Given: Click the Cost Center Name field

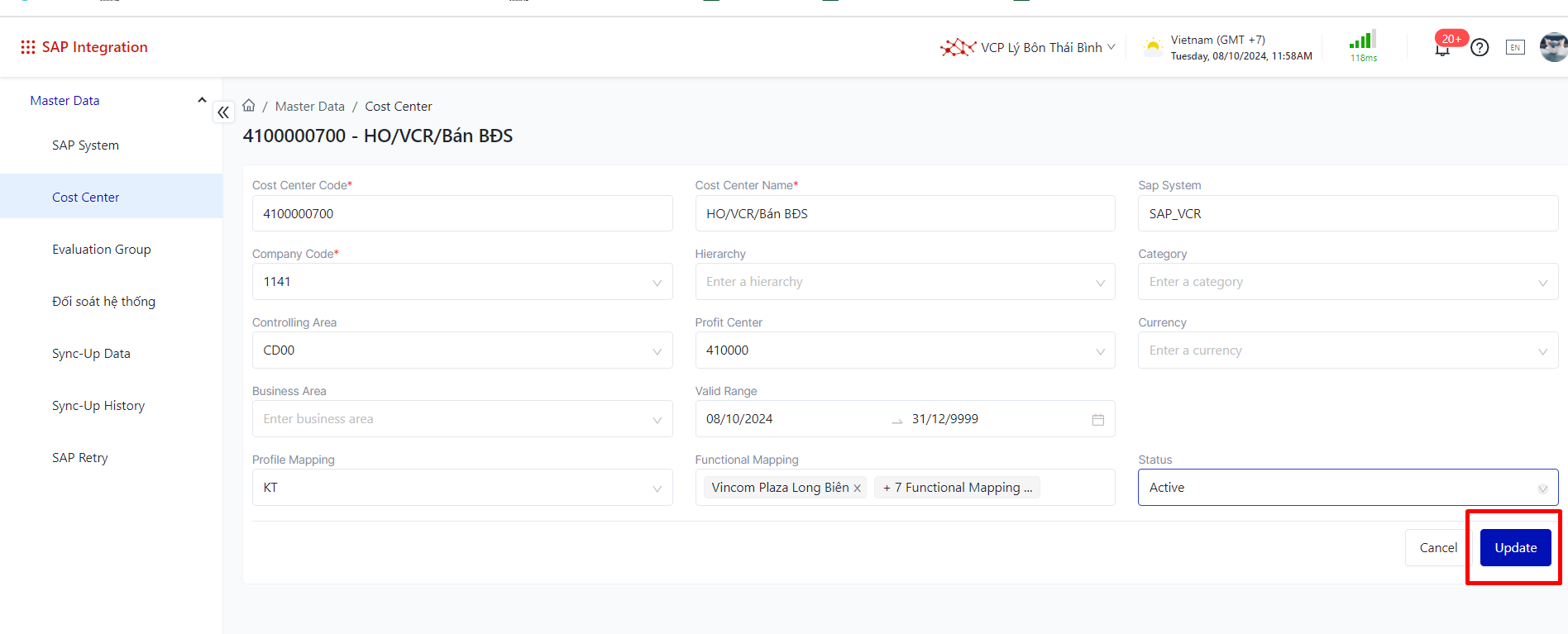Looking at the screenshot, I should click(x=904, y=214).
